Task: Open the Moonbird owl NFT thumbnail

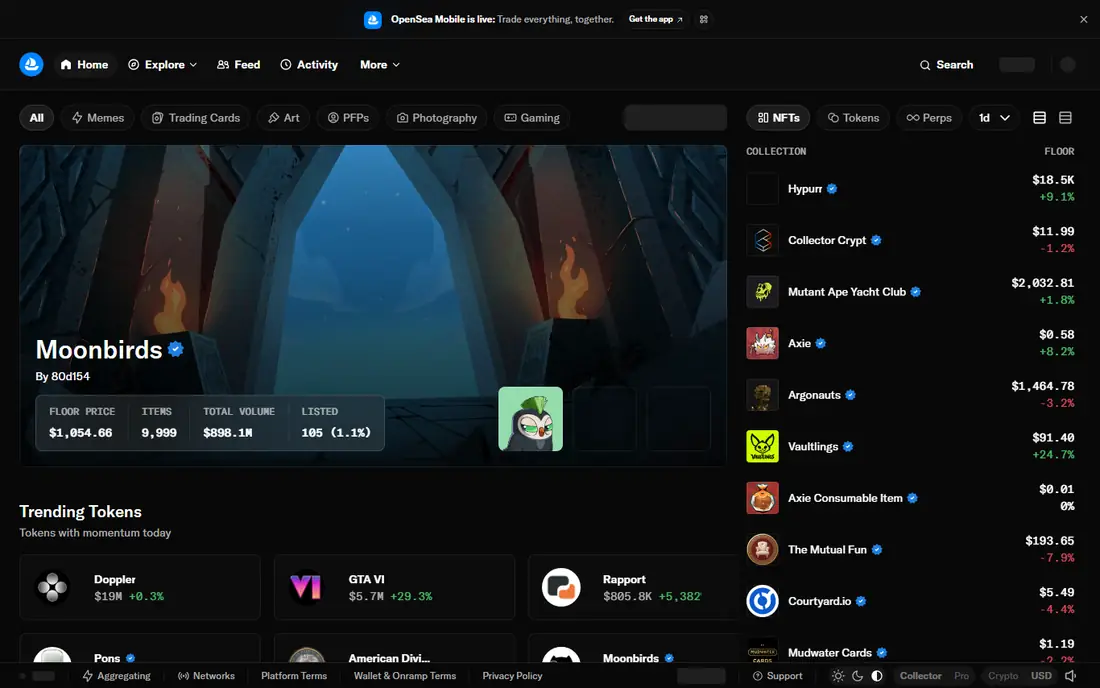Action: click(530, 419)
